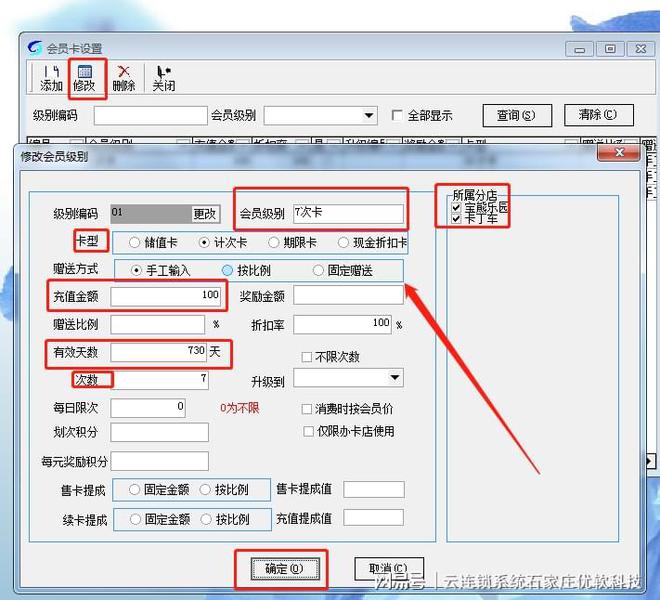Click the 奖励金额 input field
Viewport: 660px width, 600px height.
point(348,295)
